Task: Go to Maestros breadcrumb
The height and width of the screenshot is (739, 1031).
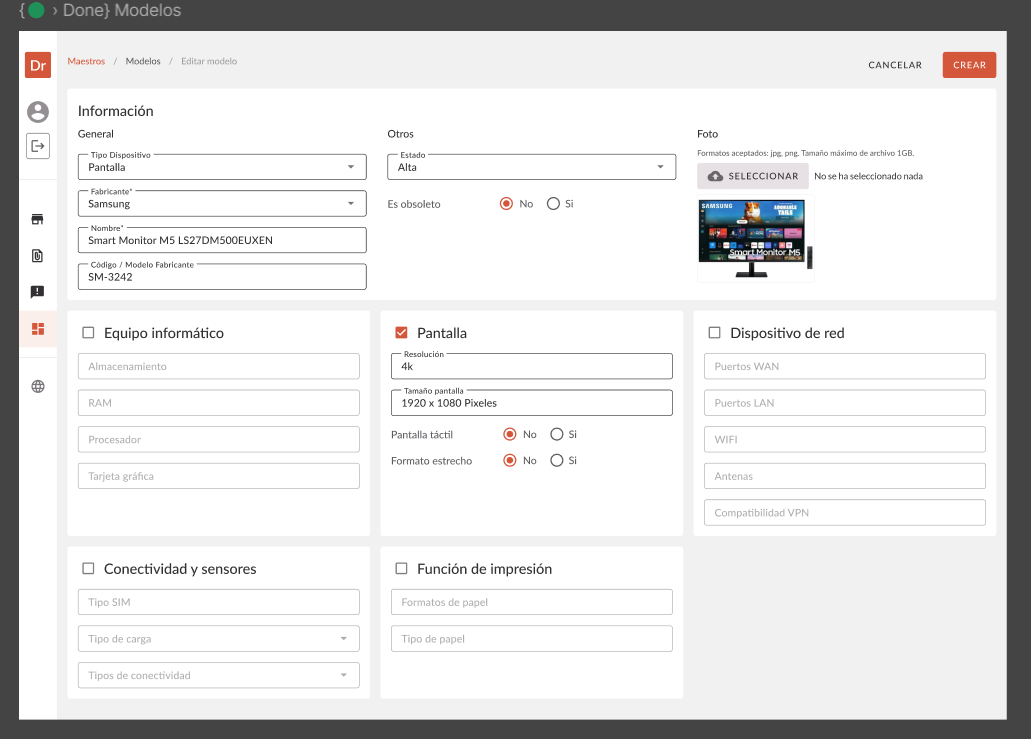Action: click(x=86, y=62)
